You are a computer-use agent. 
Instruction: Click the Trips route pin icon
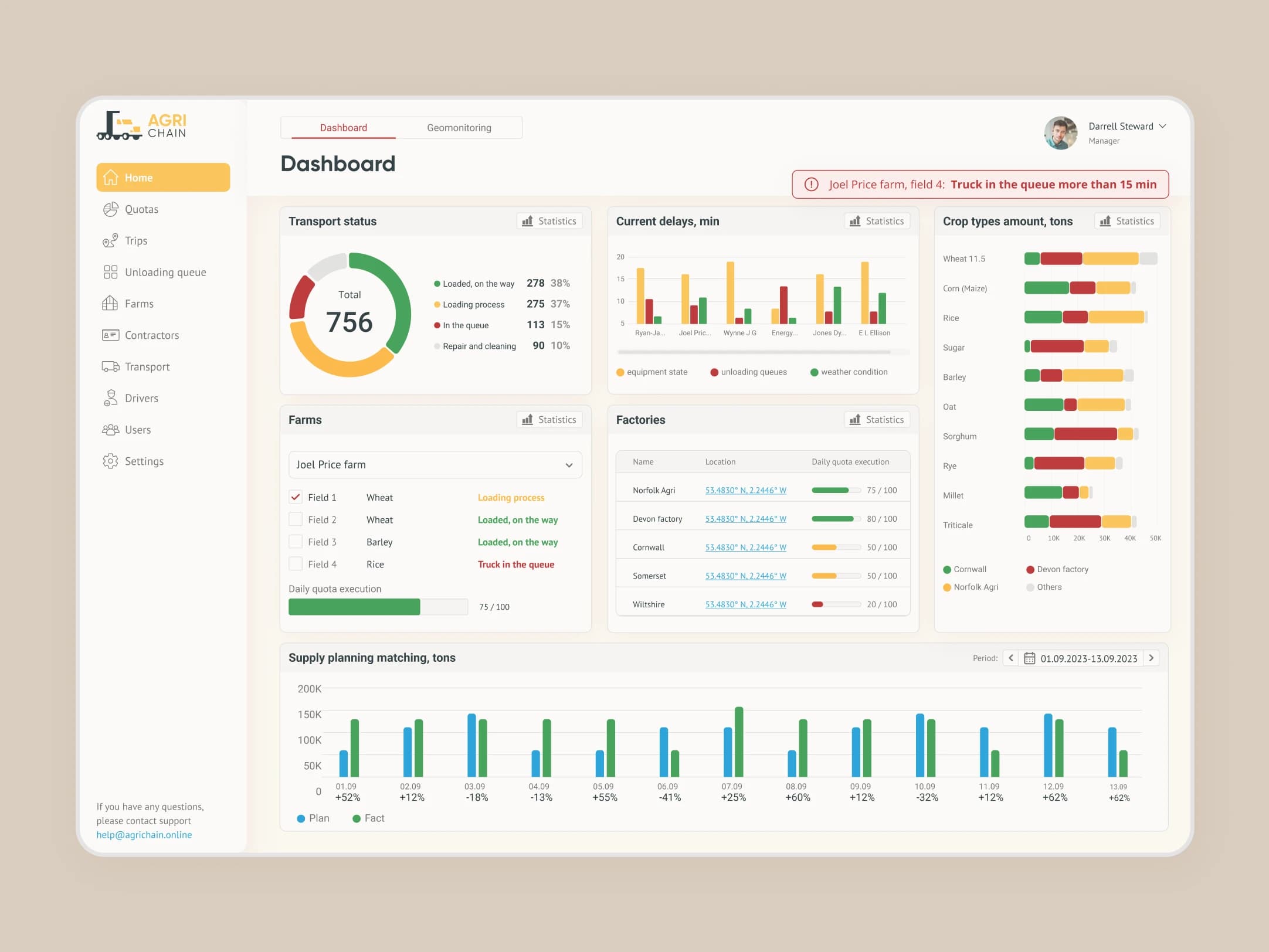(x=110, y=241)
